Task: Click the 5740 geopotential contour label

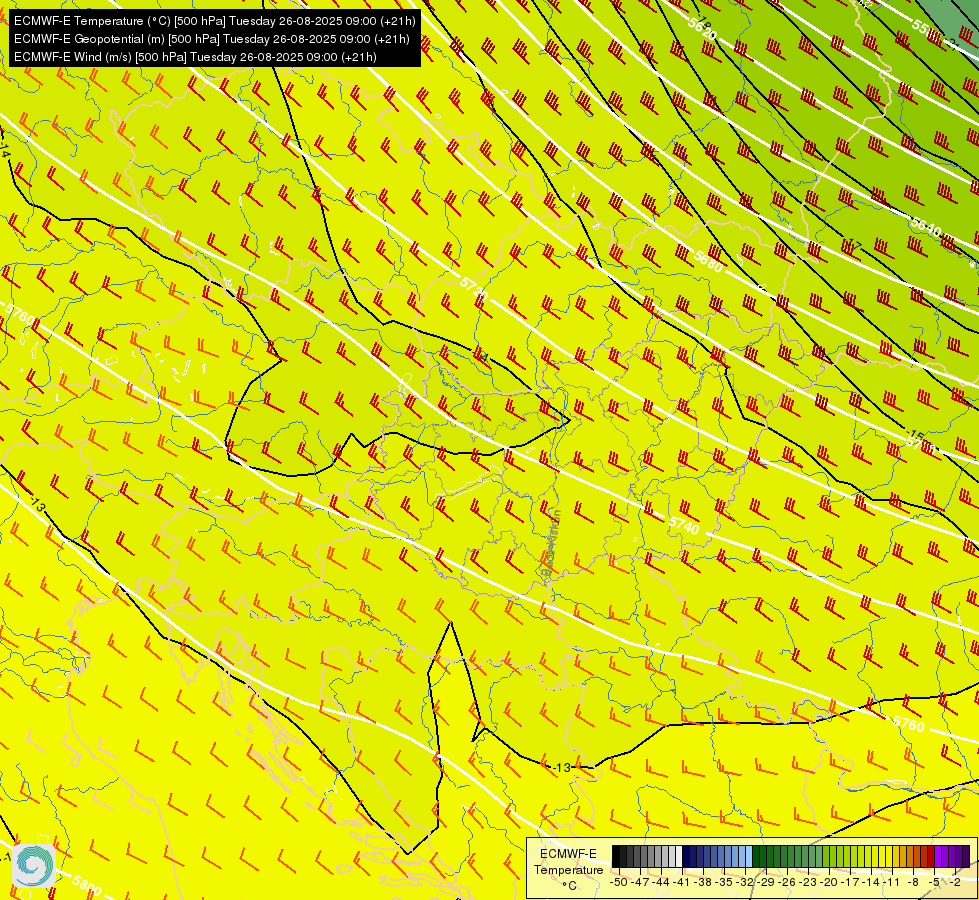Action: pos(684,526)
